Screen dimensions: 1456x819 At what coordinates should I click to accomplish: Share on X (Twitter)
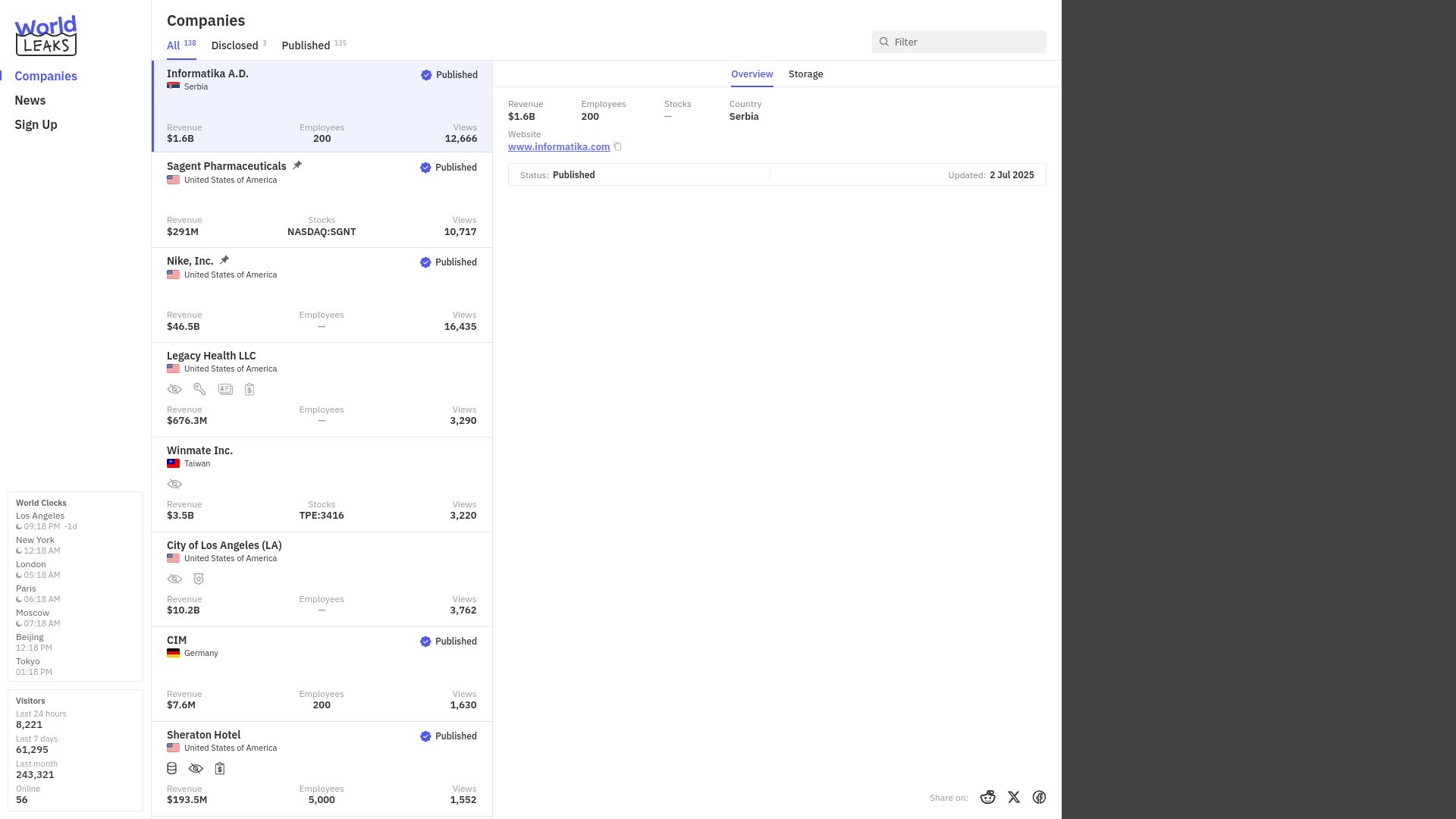pyautogui.click(x=1014, y=797)
